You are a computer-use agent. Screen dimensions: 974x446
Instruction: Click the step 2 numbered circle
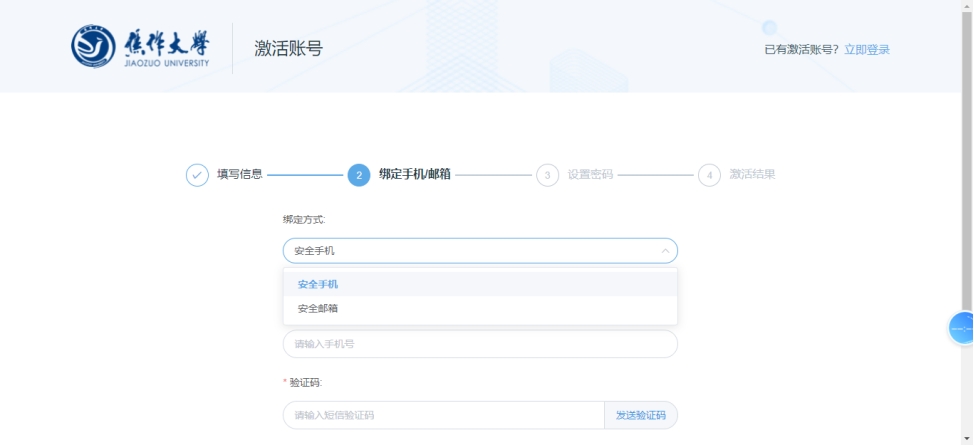[359, 175]
